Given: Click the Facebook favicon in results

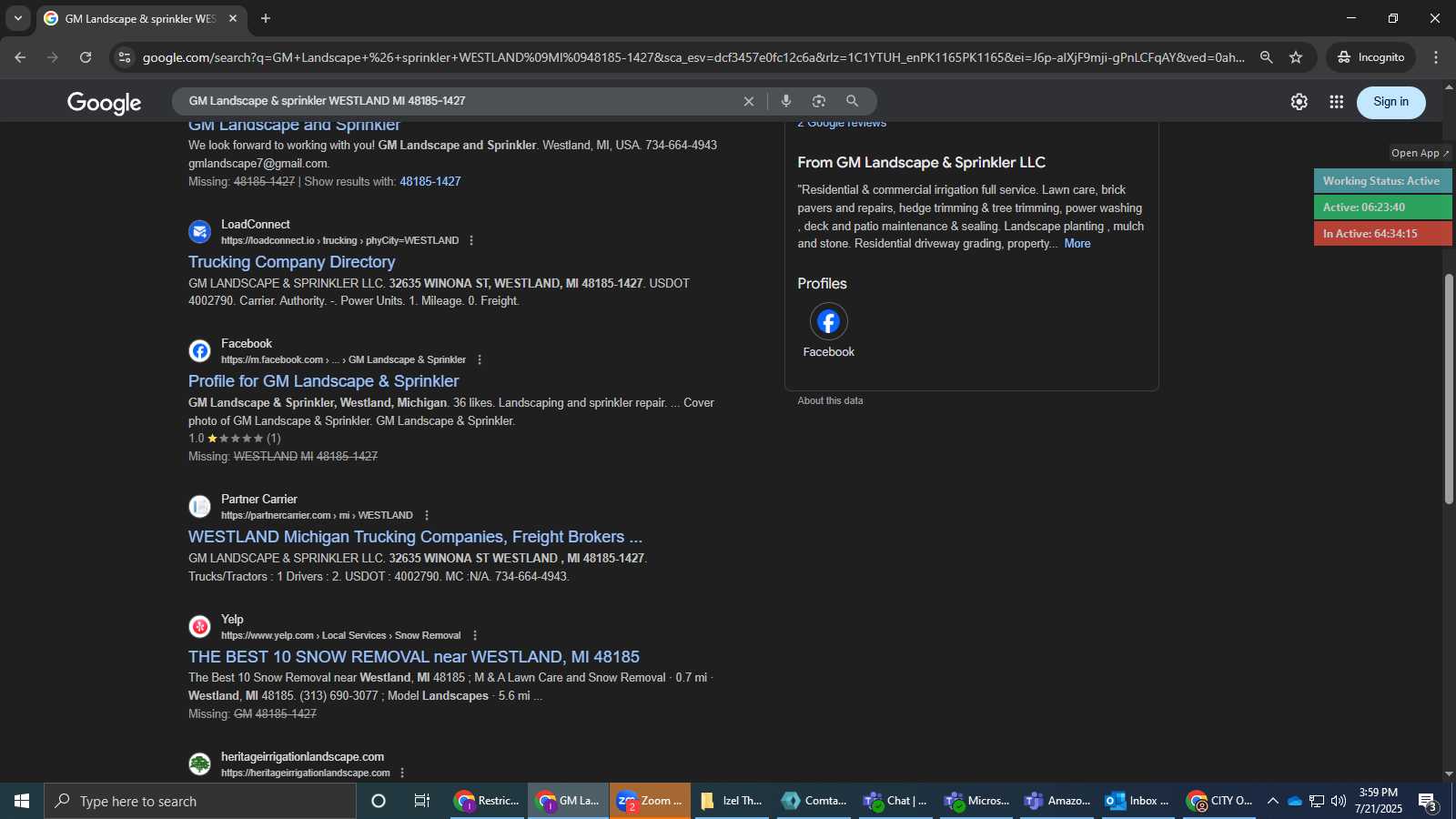Looking at the screenshot, I should click(200, 351).
